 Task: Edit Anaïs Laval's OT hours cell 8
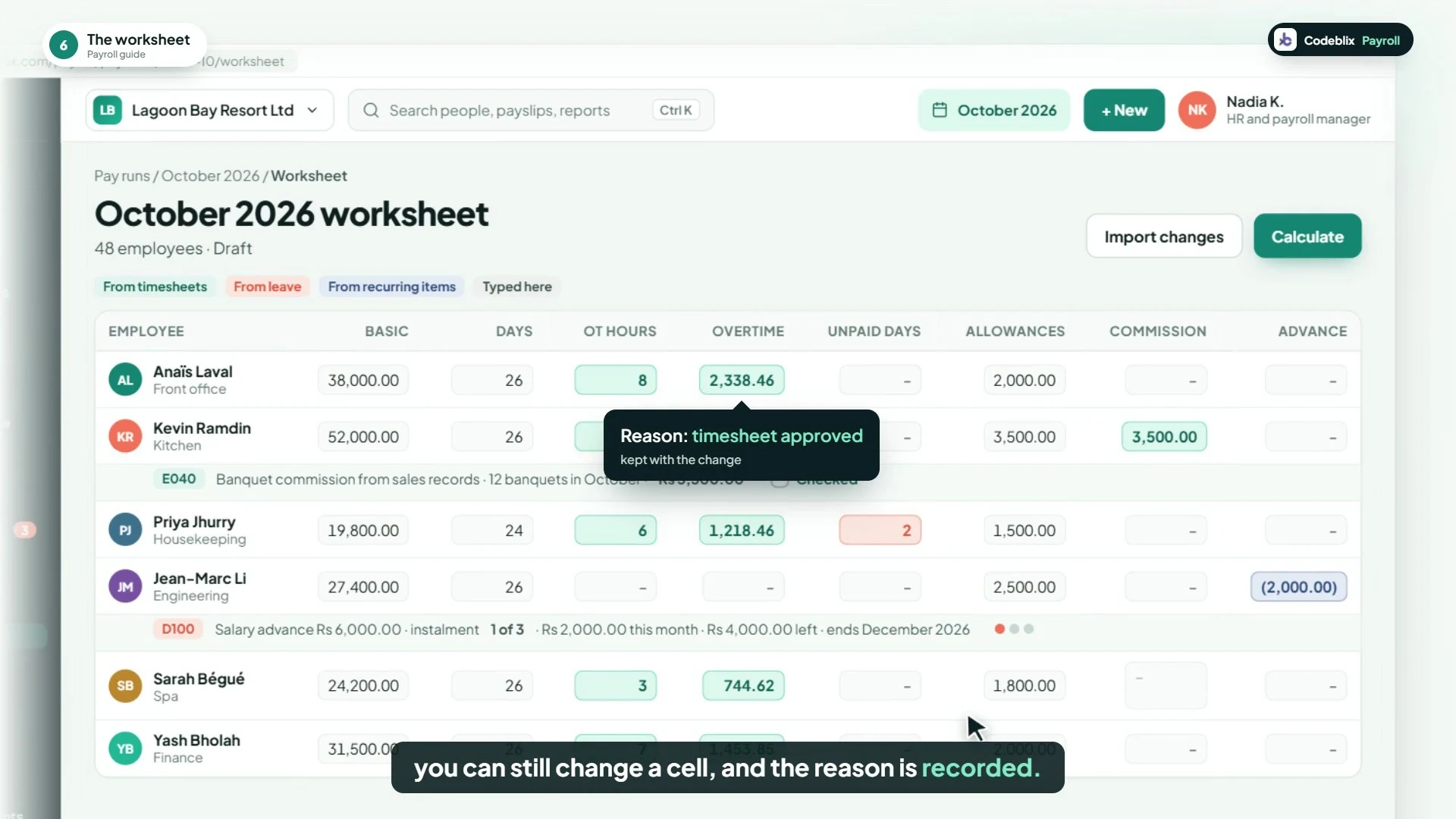[x=616, y=380]
